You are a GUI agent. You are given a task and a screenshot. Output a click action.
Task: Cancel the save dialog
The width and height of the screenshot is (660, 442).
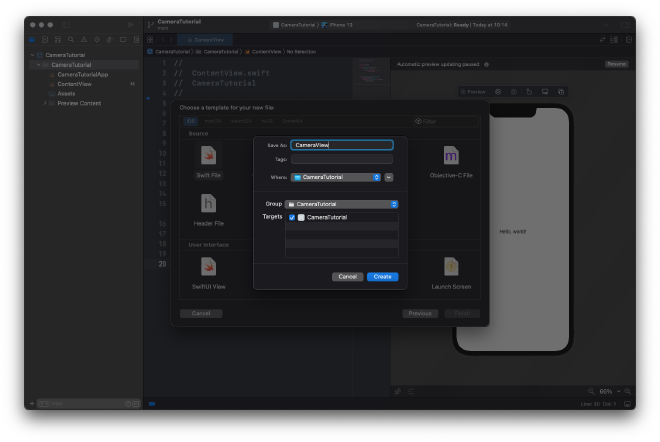(x=347, y=276)
